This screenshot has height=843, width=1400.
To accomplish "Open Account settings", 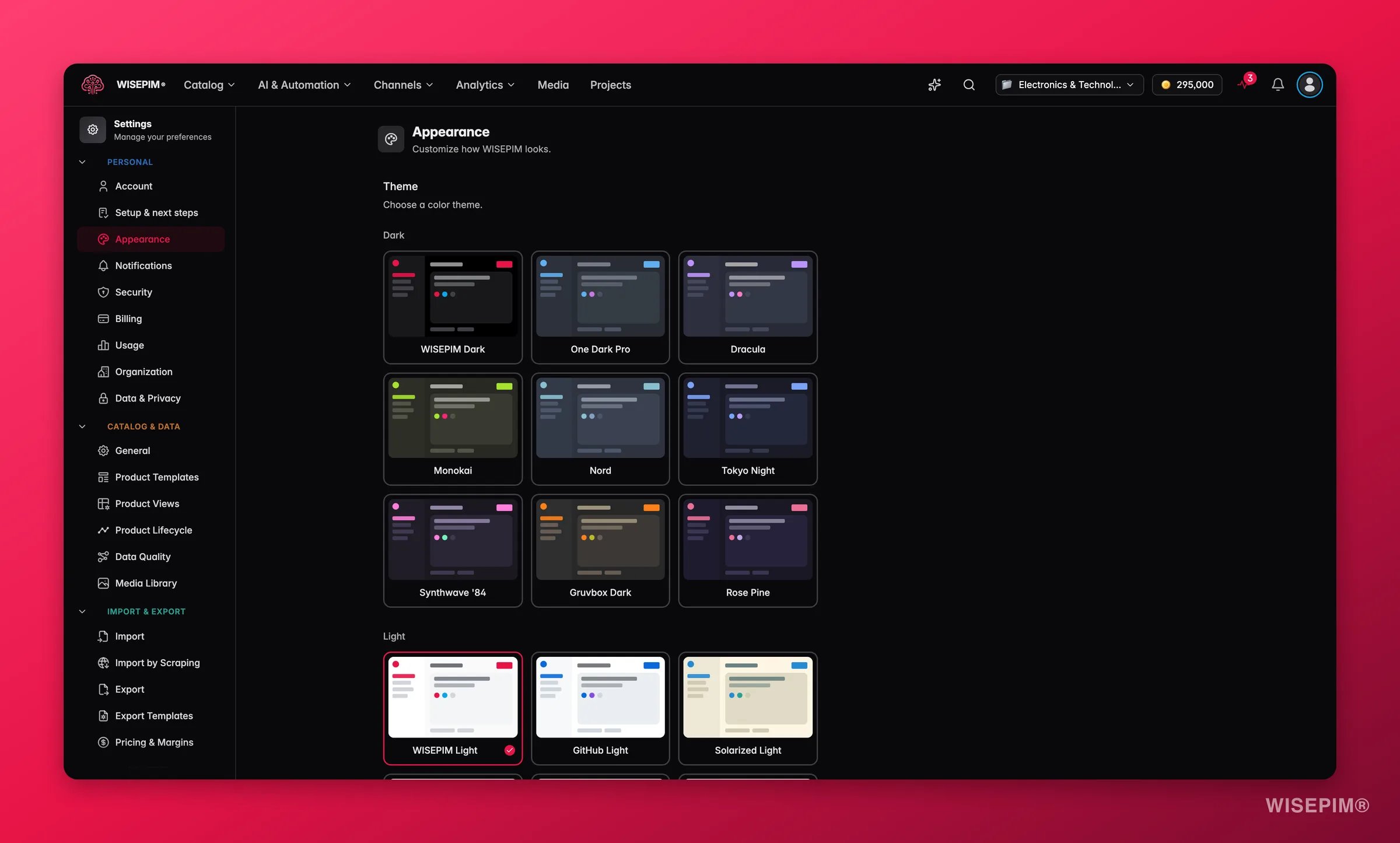I will point(150,186).
